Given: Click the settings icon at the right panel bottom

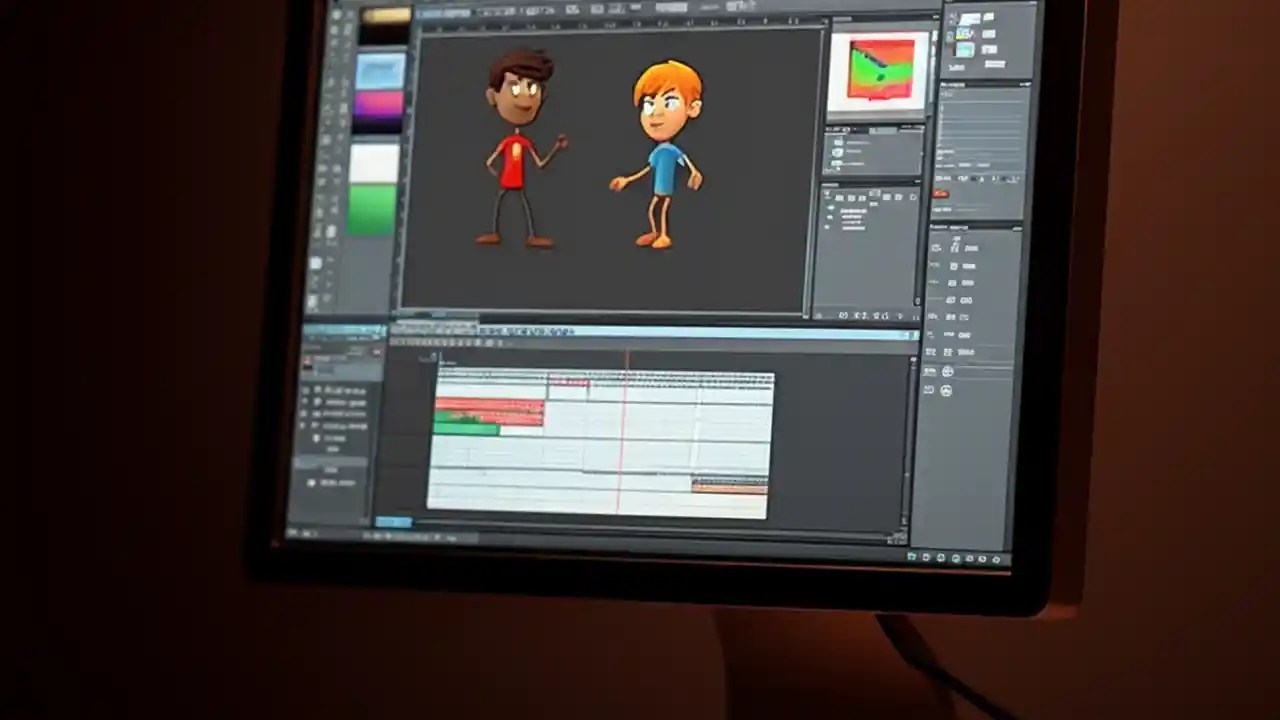Looking at the screenshot, I should click(947, 390).
